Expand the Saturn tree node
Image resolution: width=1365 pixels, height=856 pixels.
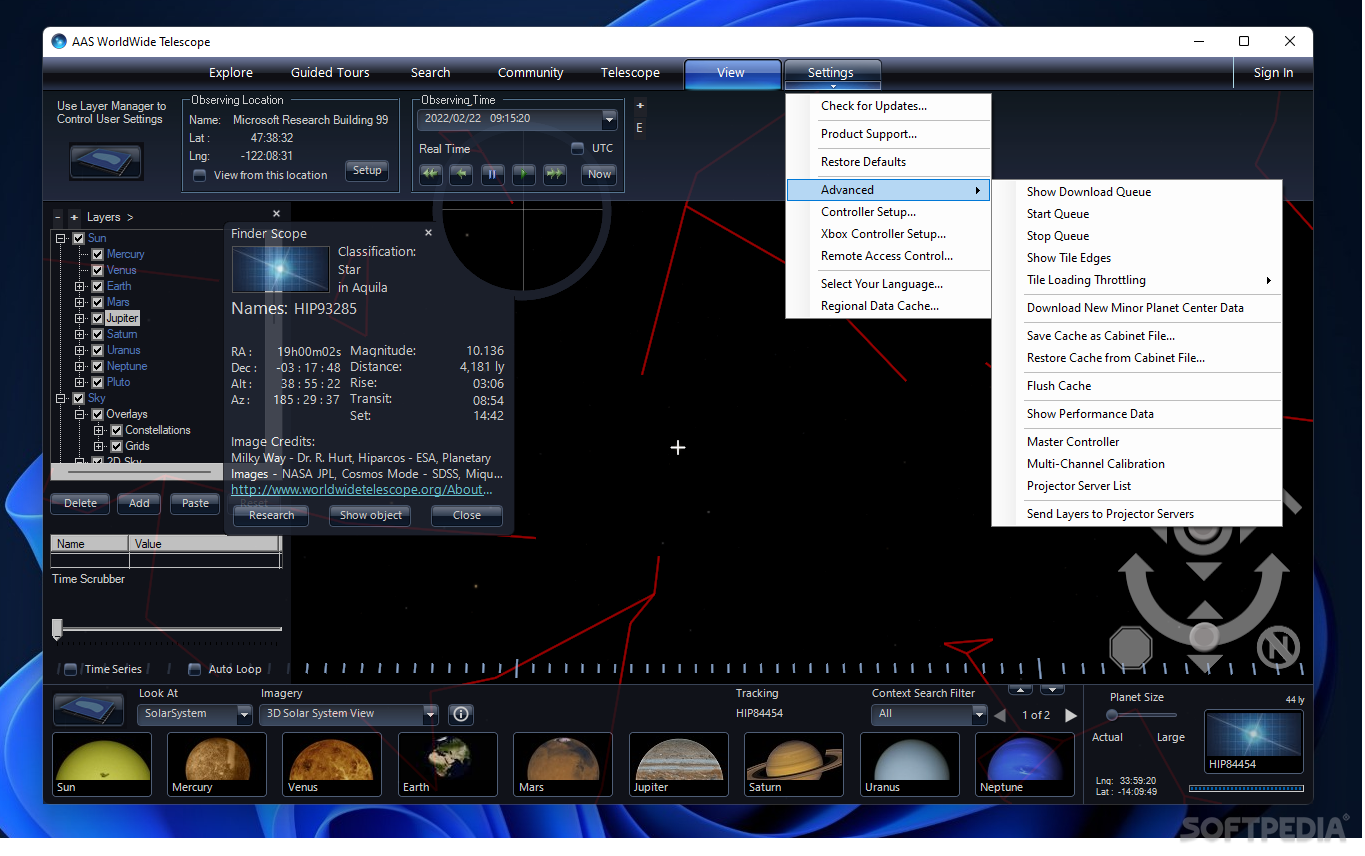(80, 334)
